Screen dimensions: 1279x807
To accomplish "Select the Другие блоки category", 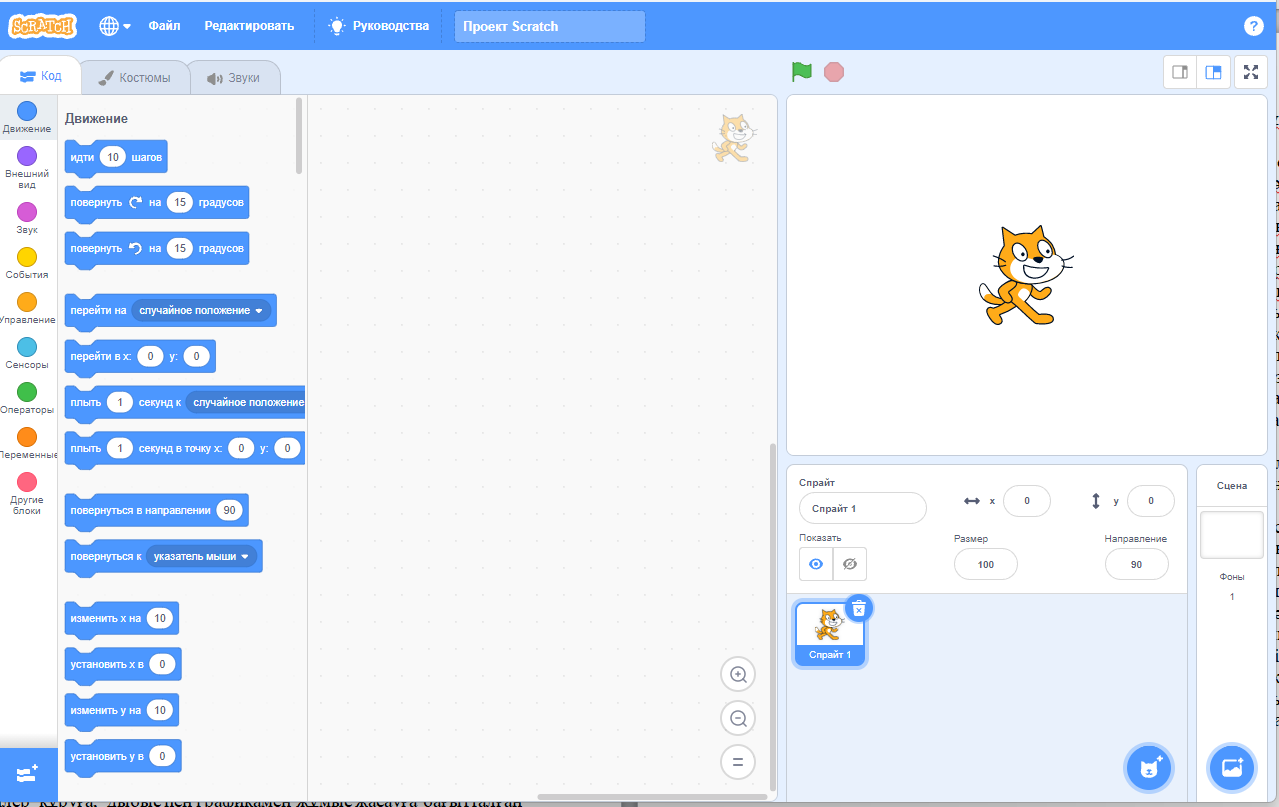I will 27,493.
